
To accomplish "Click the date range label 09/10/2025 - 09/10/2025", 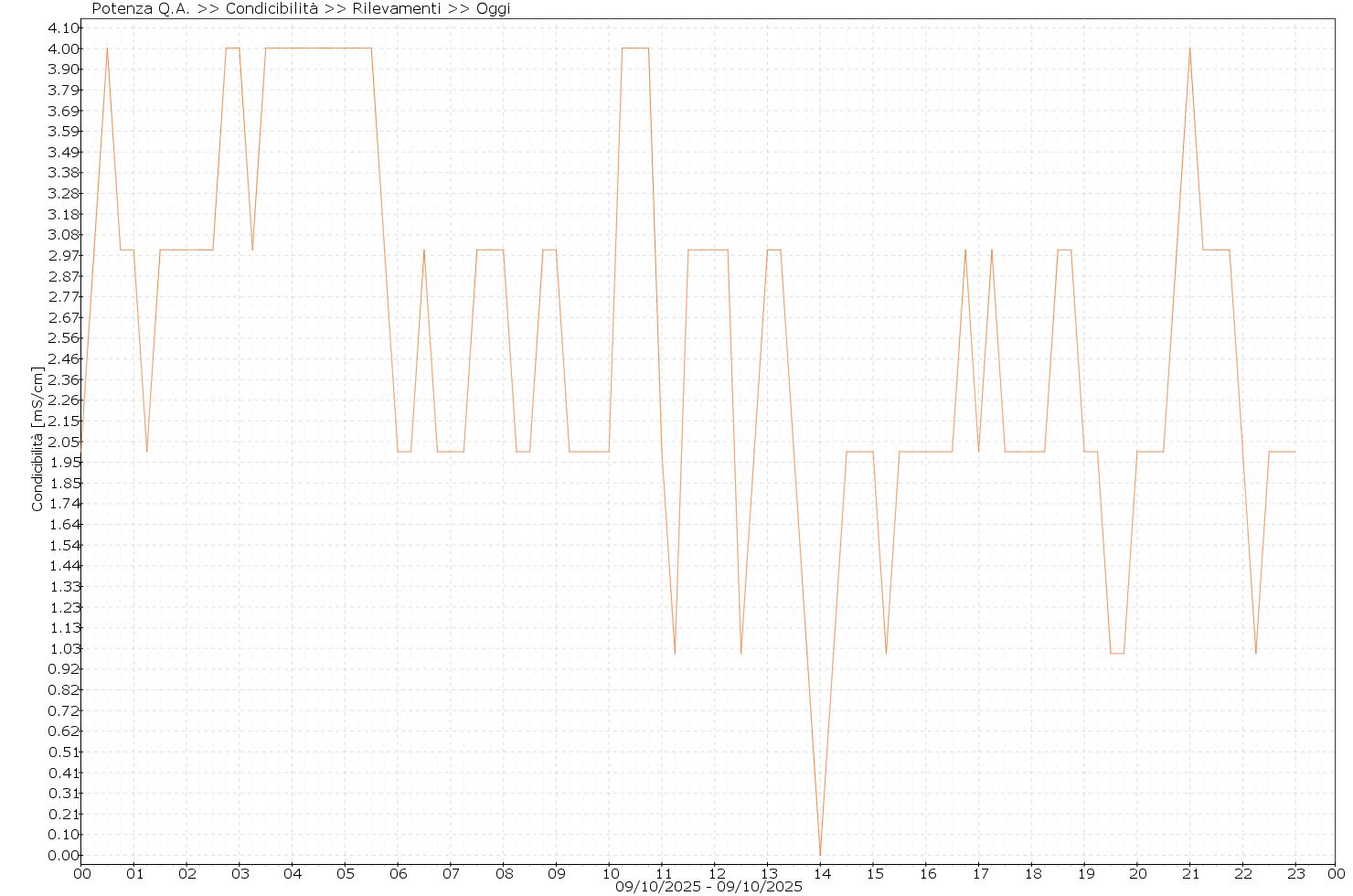I will 708,886.
